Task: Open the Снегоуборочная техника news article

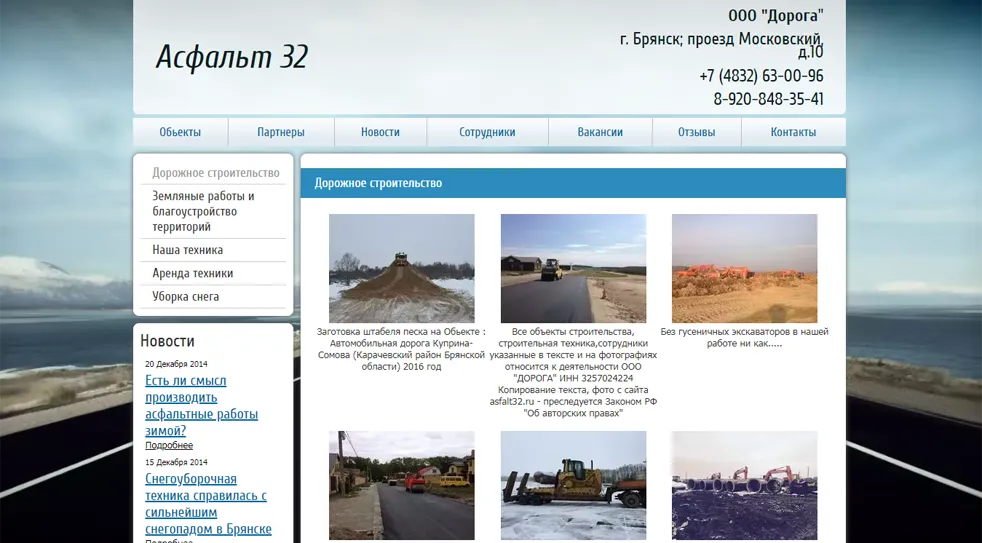Action: tap(208, 504)
